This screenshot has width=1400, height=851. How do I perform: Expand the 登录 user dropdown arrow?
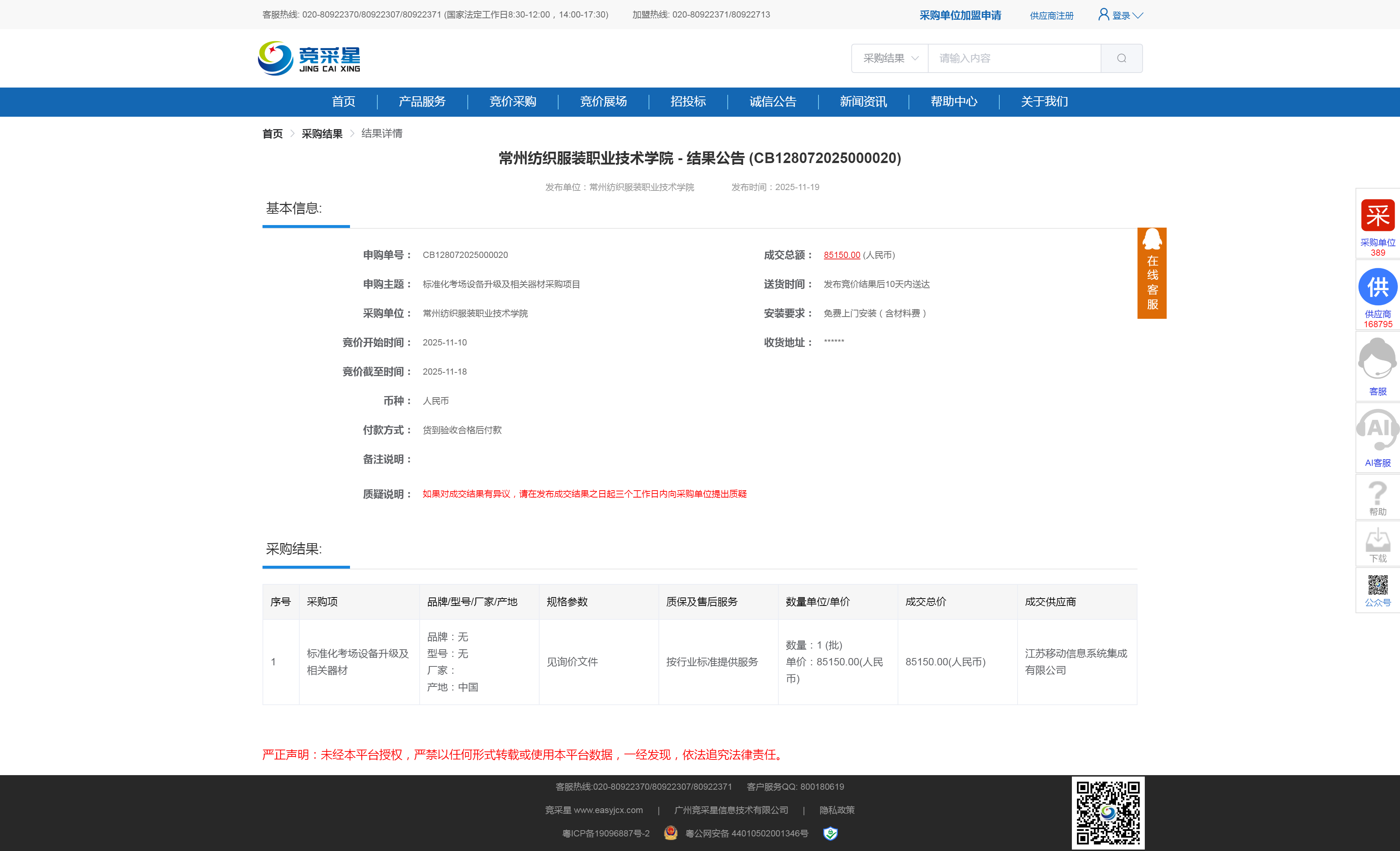pyautogui.click(x=1137, y=16)
